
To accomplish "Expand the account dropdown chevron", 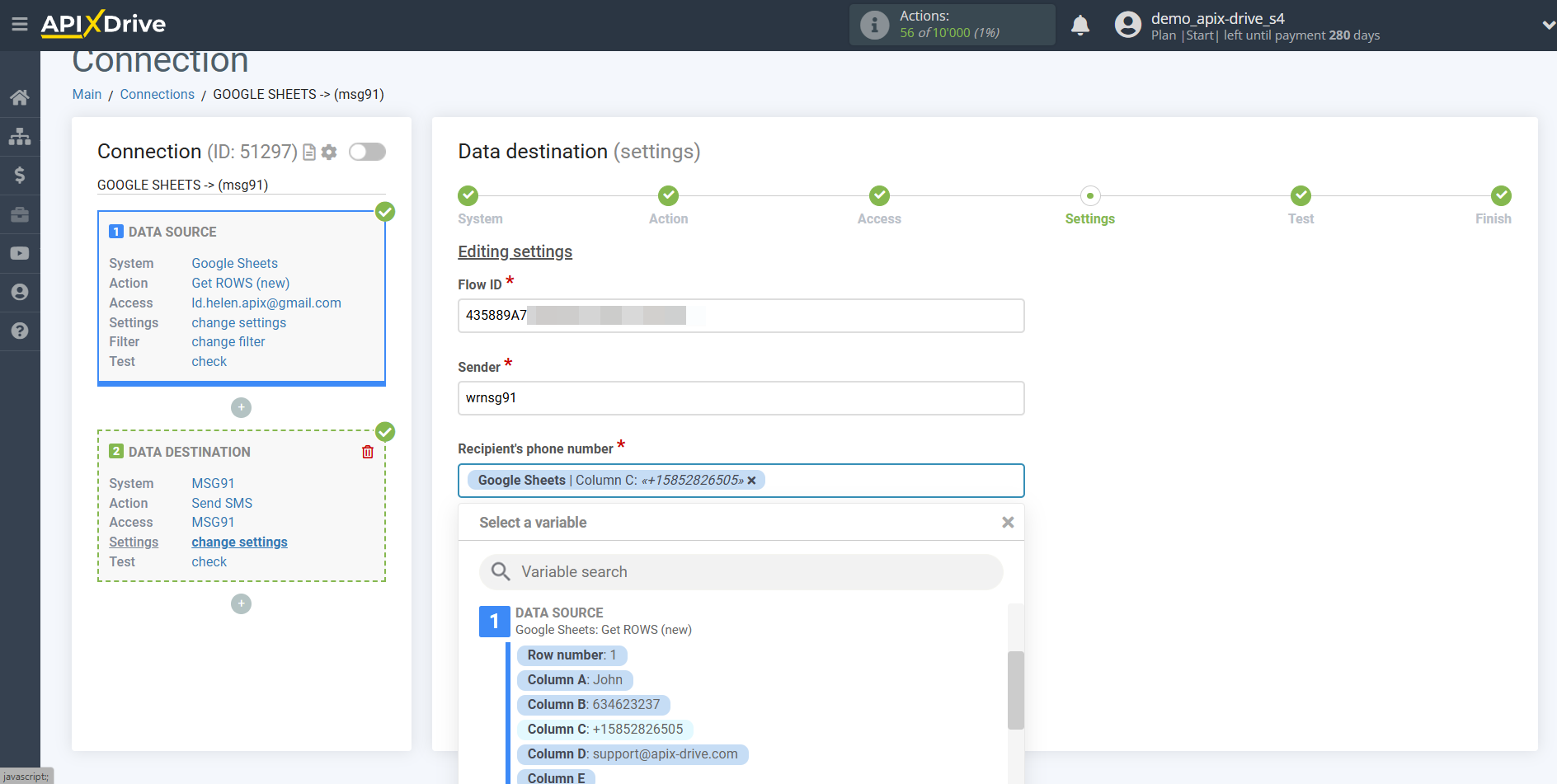I will click(x=1548, y=25).
